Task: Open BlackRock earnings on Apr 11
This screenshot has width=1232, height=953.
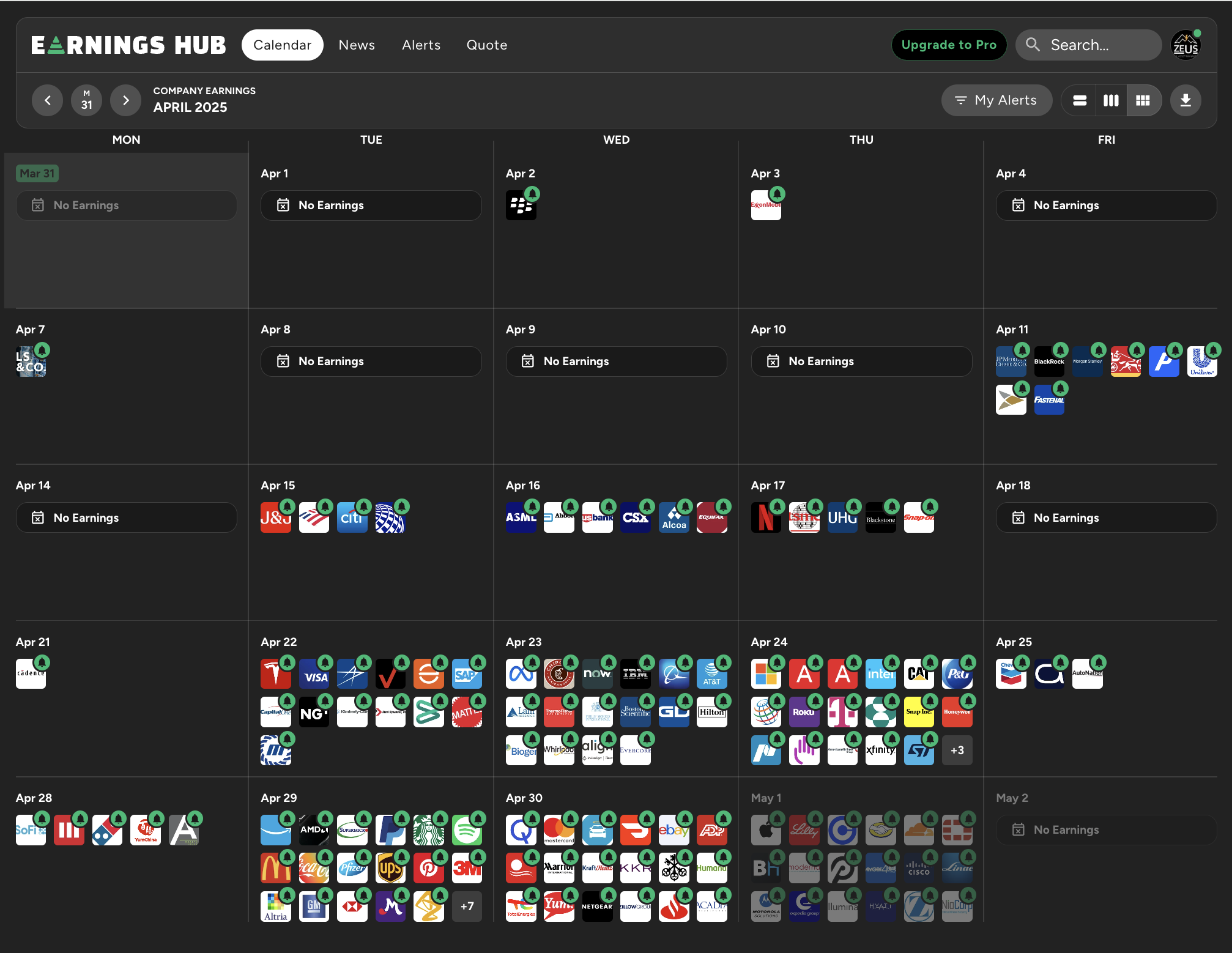Action: click(1049, 362)
